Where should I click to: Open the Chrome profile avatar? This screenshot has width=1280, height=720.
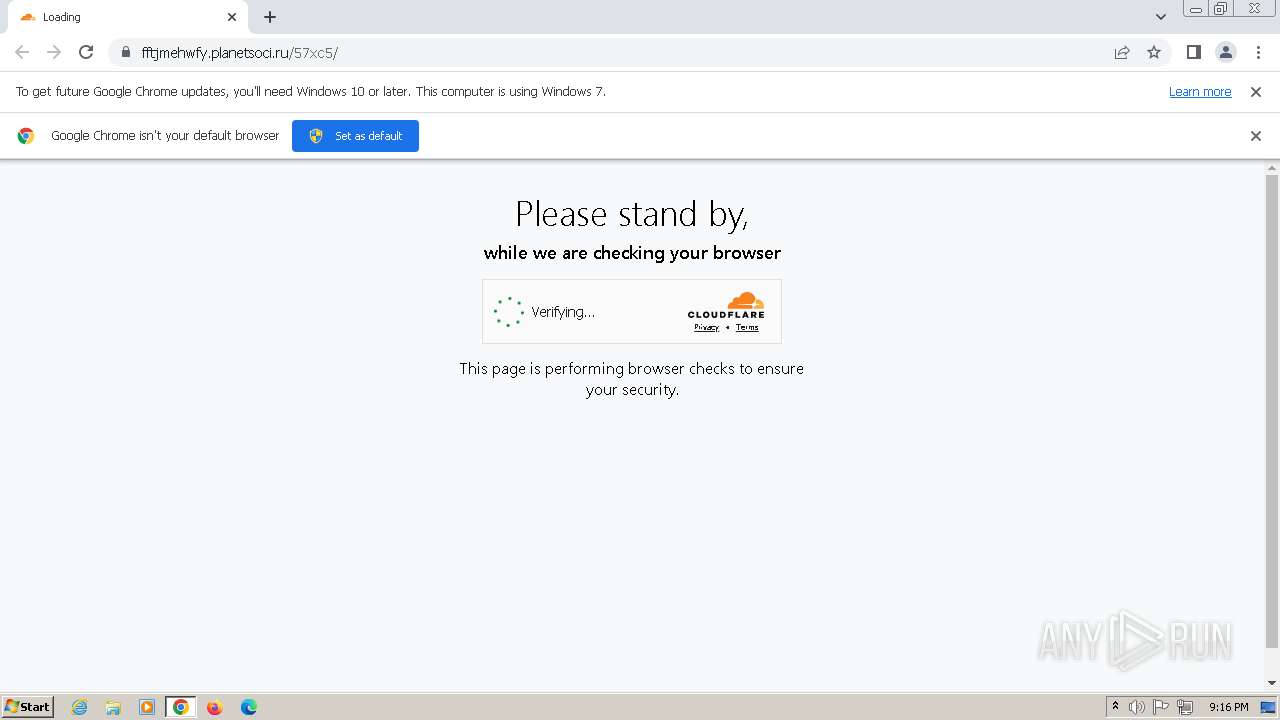click(x=1225, y=52)
